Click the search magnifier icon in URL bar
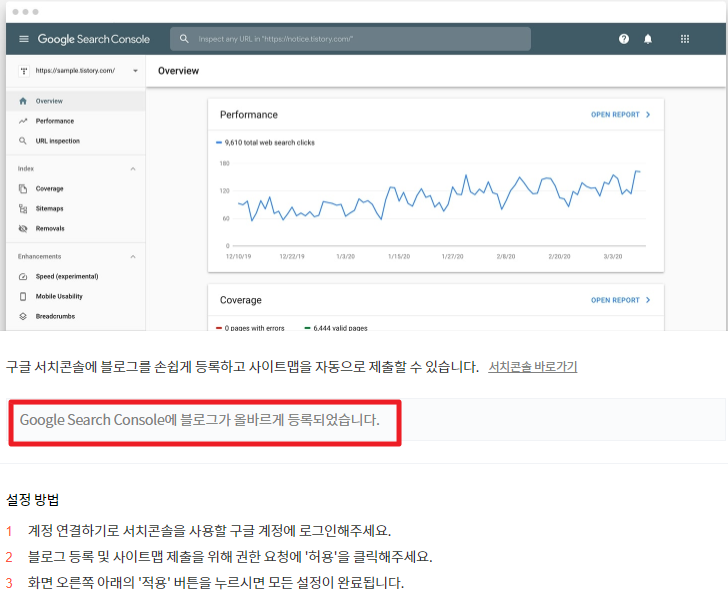This screenshot has width=728, height=602. [x=184, y=39]
